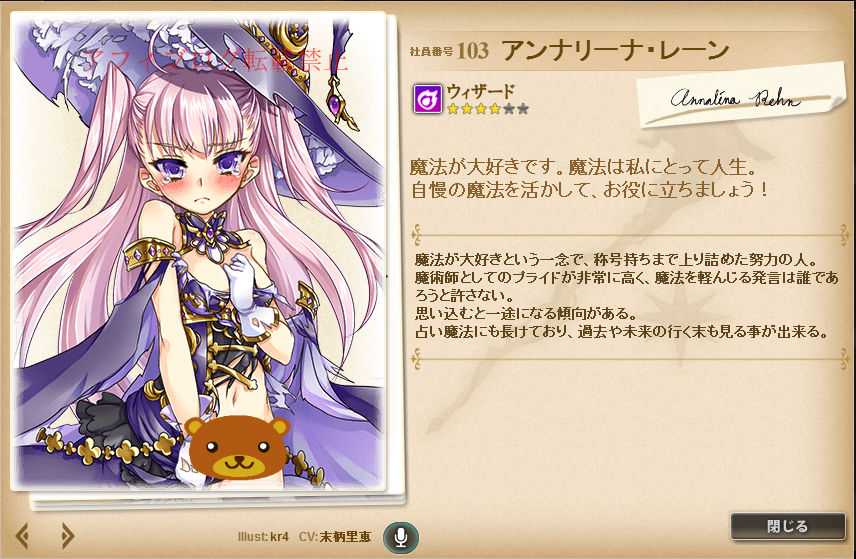Click the red watermark text on portrait
Image resolution: width=856 pixels, height=559 pixels.
point(215,61)
